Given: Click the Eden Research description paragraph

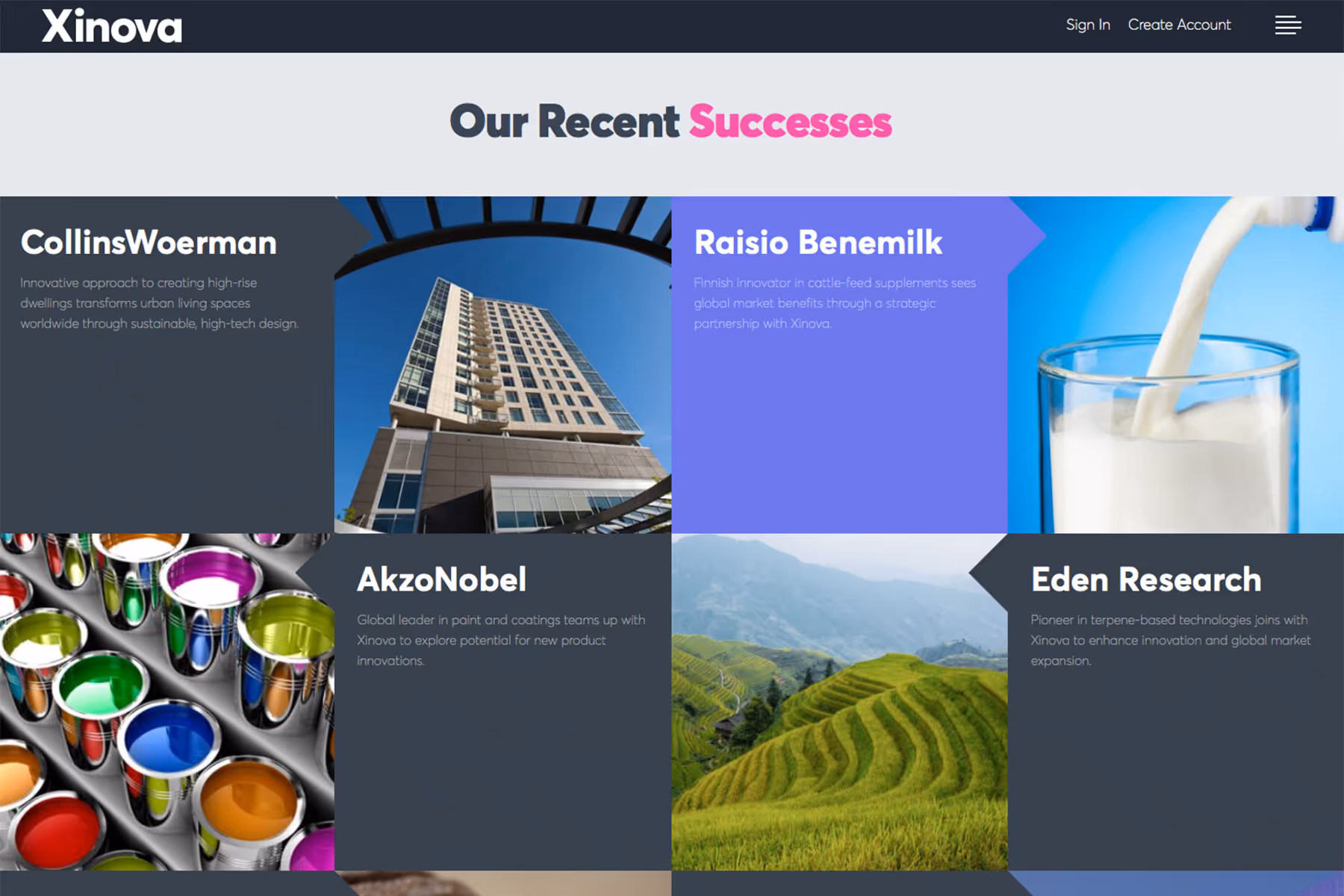Looking at the screenshot, I should [x=1171, y=640].
